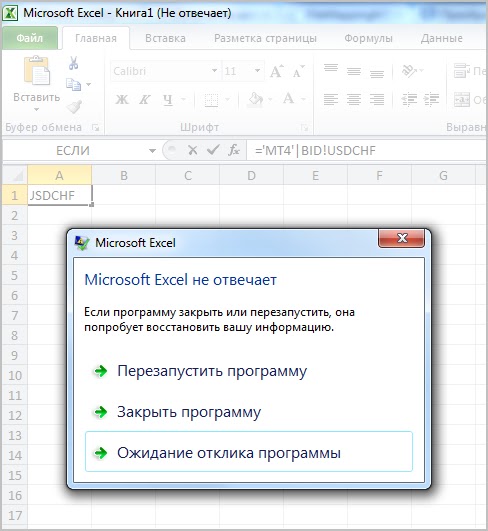The height and width of the screenshot is (531, 488).
Task: Open the Fill Color dropdown arrow
Action: tap(270, 100)
